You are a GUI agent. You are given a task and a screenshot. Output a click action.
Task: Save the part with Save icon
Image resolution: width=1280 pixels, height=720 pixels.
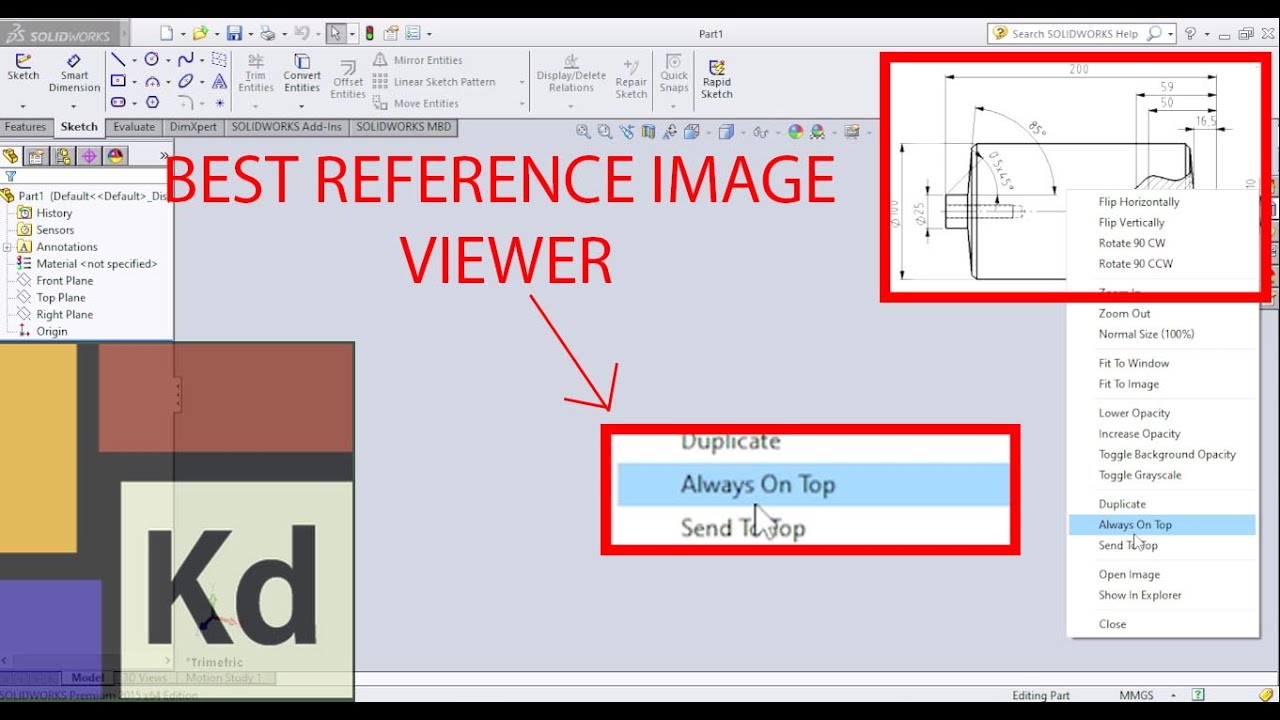[x=234, y=33]
